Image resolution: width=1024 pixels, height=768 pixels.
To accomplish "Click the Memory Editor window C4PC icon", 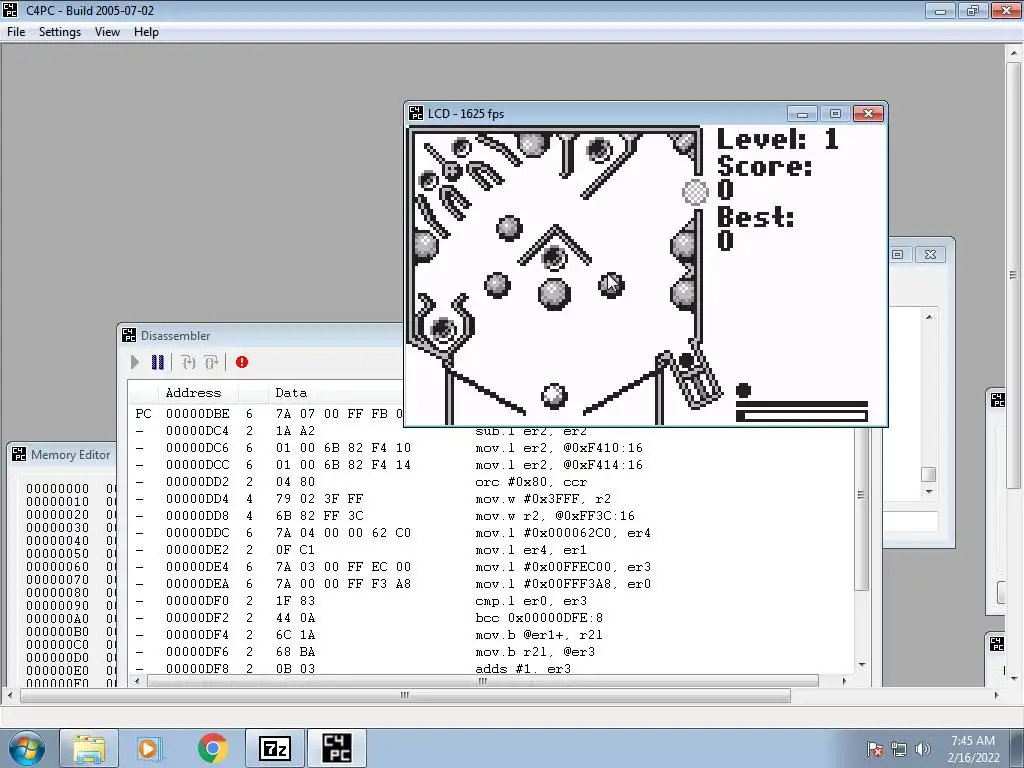I will point(19,454).
